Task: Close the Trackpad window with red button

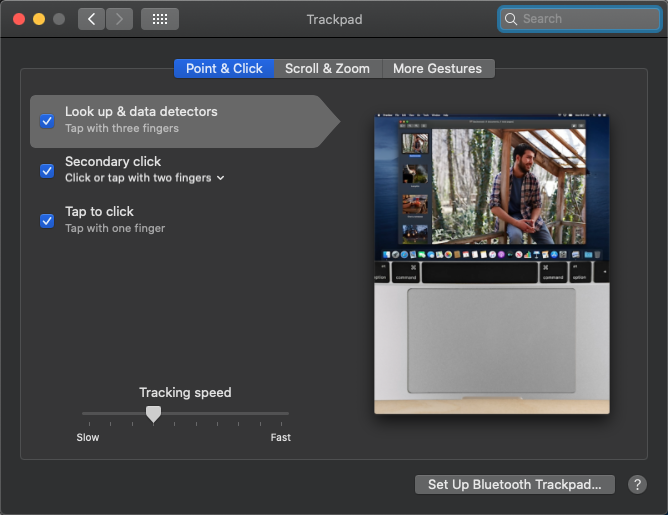Action: [19, 19]
